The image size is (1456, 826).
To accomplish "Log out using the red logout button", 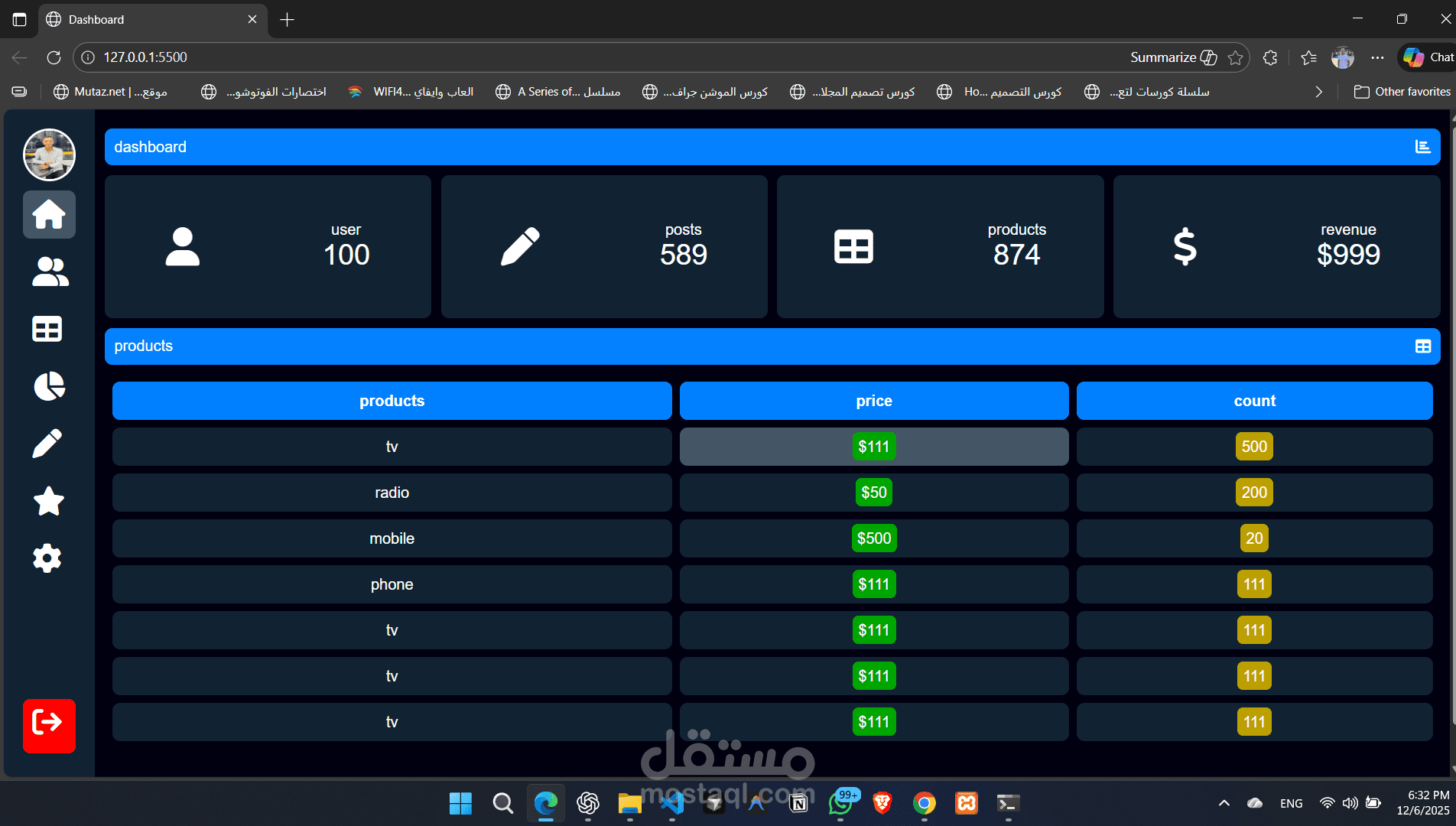I will 49,726.
